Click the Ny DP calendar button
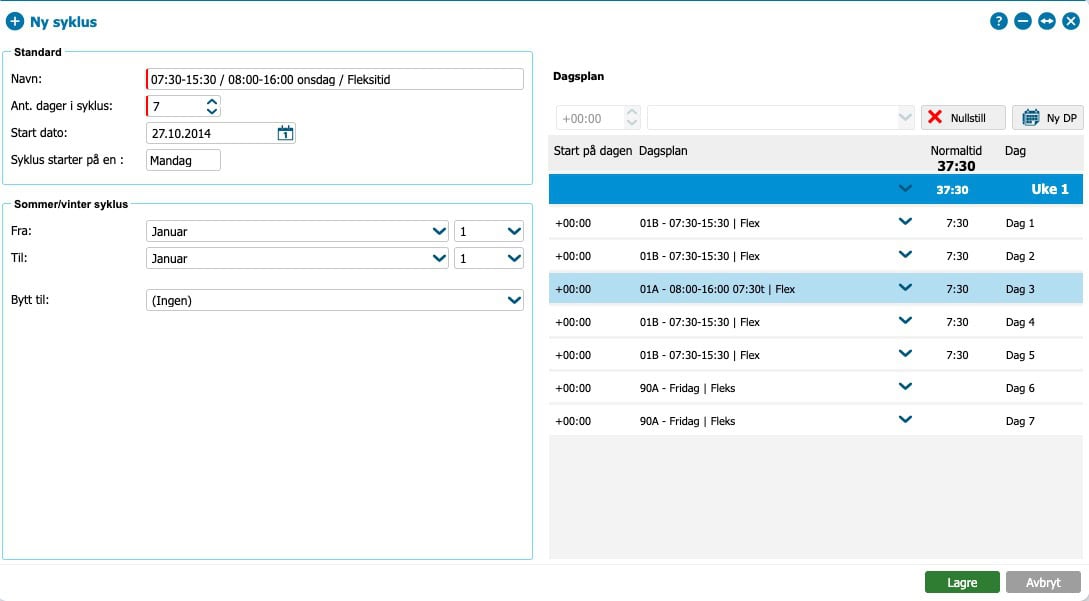1089x601 pixels. coord(1047,118)
